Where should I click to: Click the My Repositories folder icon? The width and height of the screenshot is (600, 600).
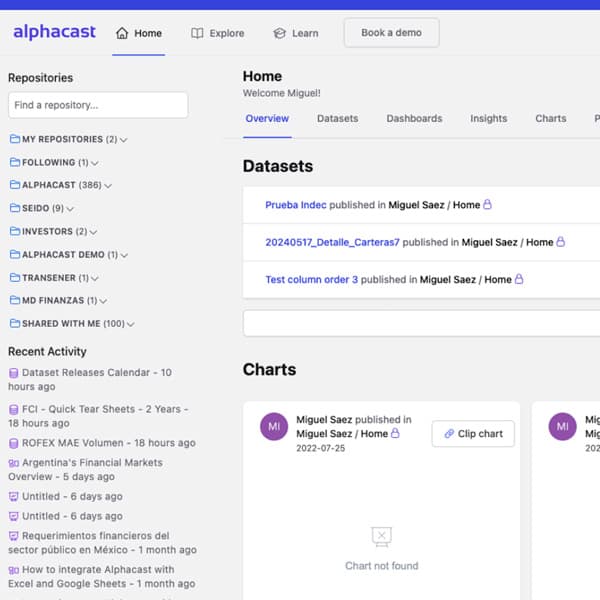point(15,139)
